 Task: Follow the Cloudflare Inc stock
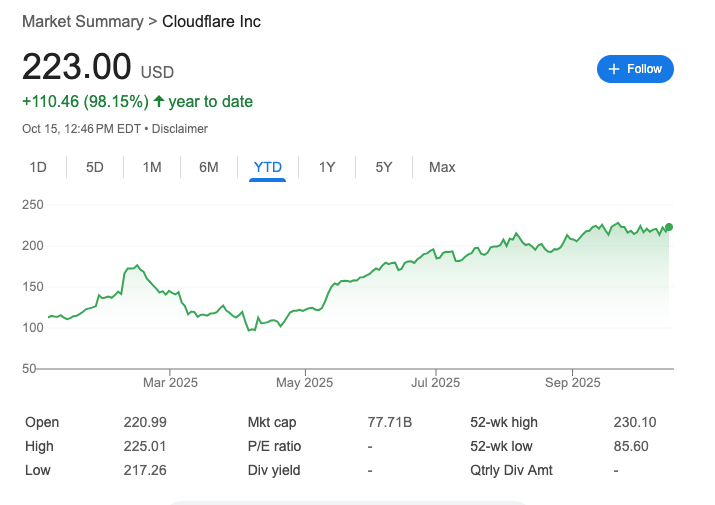(x=635, y=69)
